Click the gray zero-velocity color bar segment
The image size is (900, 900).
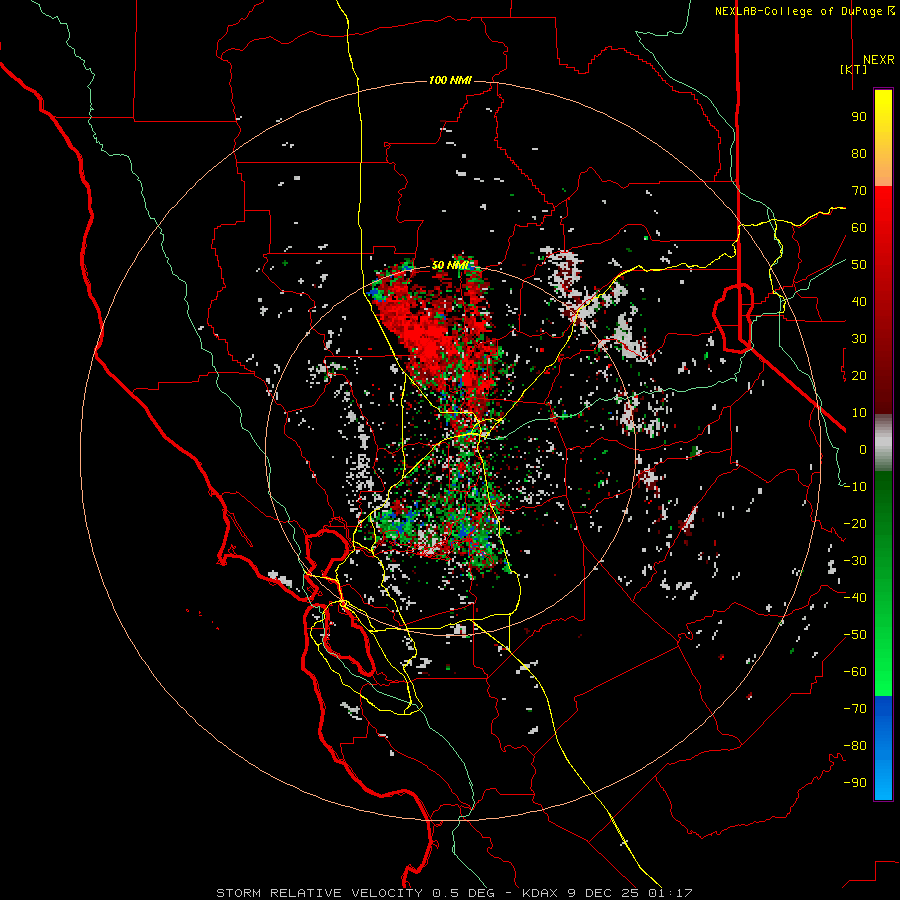click(883, 443)
